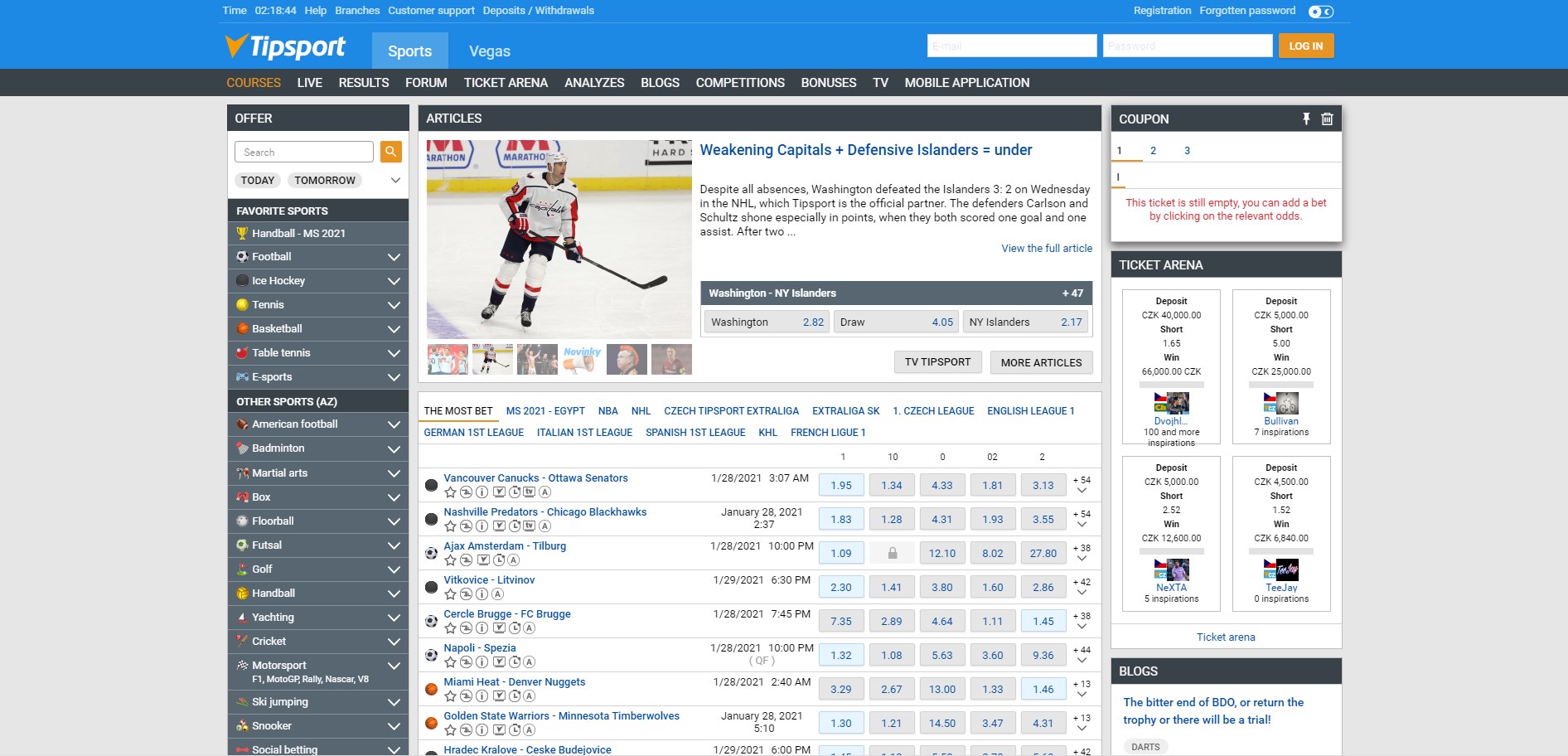Select odds 1.95 for Vancouver Canucks
Viewport: 1568px width, 756px height.
(841, 485)
